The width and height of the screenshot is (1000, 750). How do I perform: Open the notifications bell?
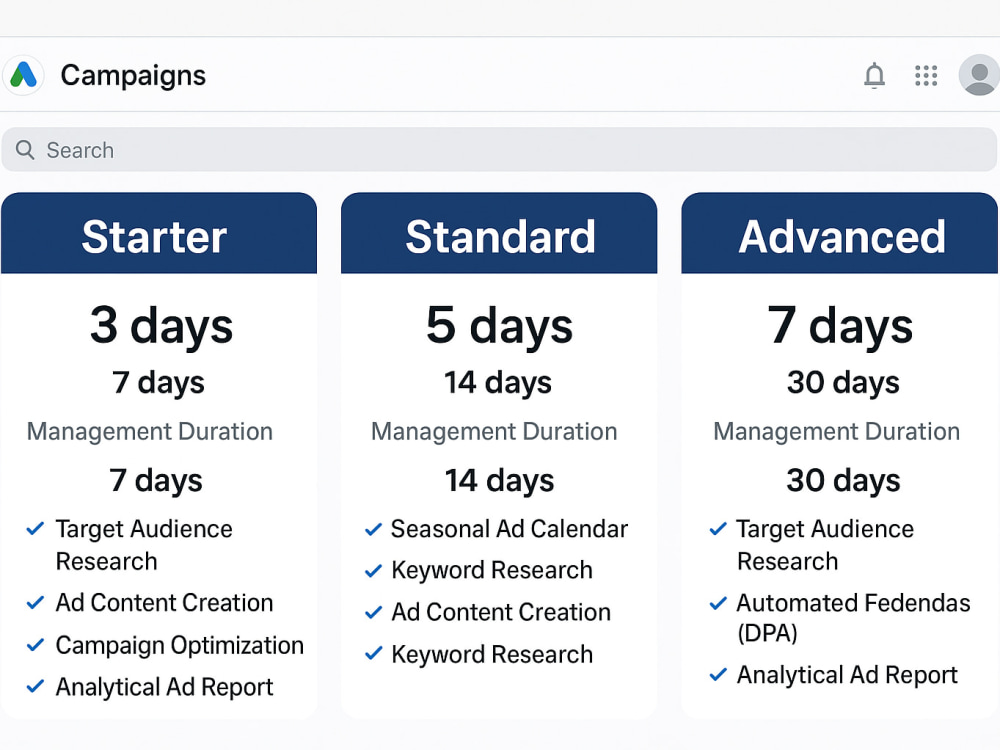coord(874,75)
